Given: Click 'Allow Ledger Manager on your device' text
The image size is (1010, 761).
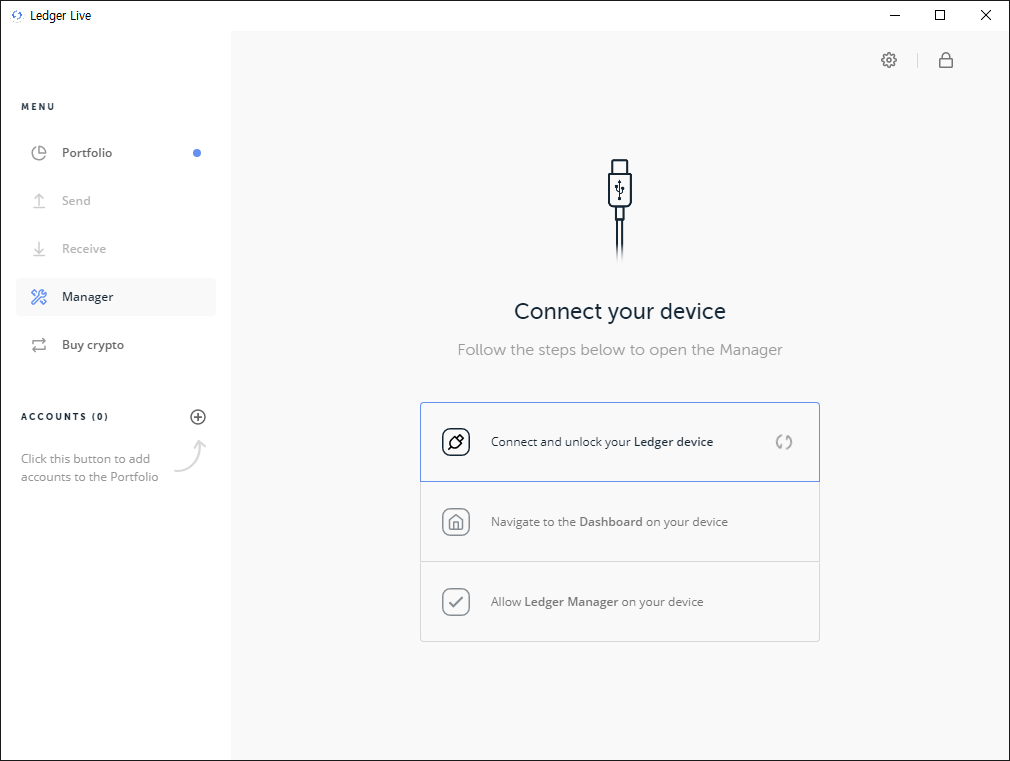Looking at the screenshot, I should (x=597, y=602).
